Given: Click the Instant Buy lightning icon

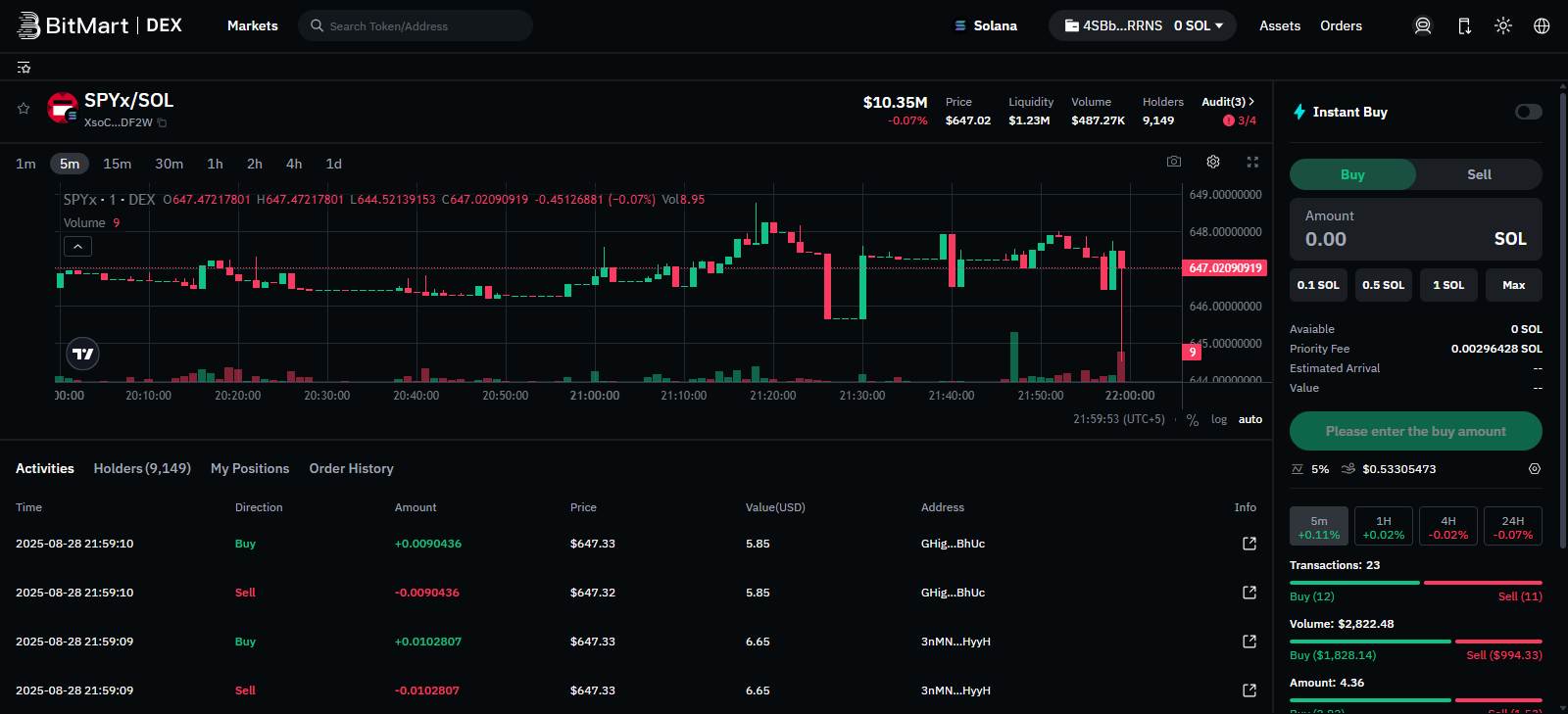Looking at the screenshot, I should pos(1299,112).
